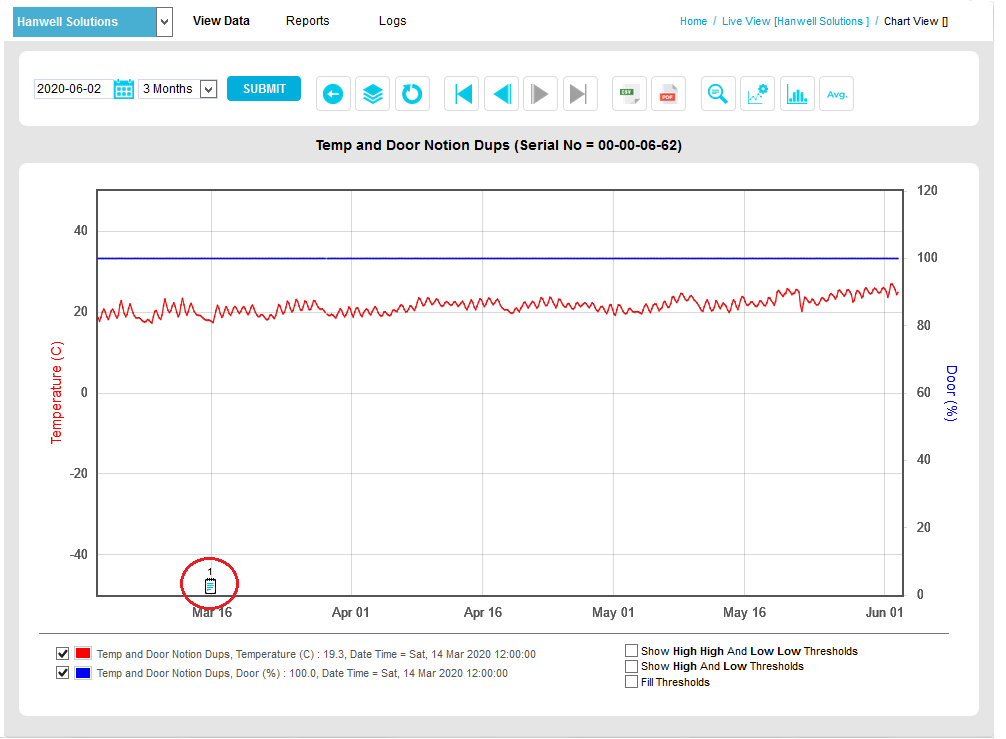Open the bar chart statistics icon
1006x739 pixels.
797,94
